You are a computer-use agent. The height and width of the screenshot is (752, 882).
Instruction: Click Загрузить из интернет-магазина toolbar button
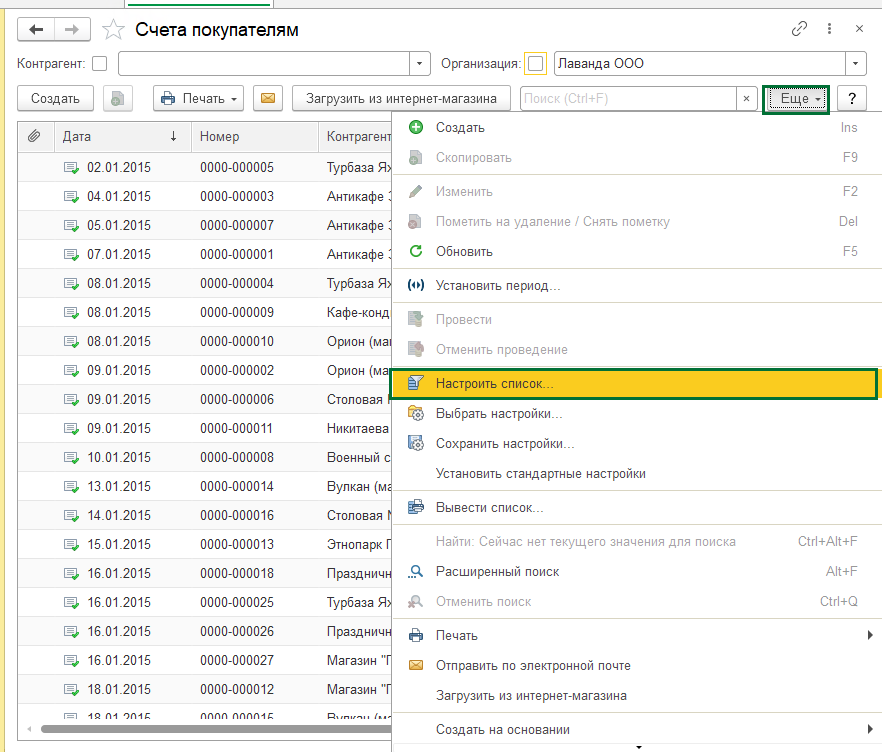point(401,98)
